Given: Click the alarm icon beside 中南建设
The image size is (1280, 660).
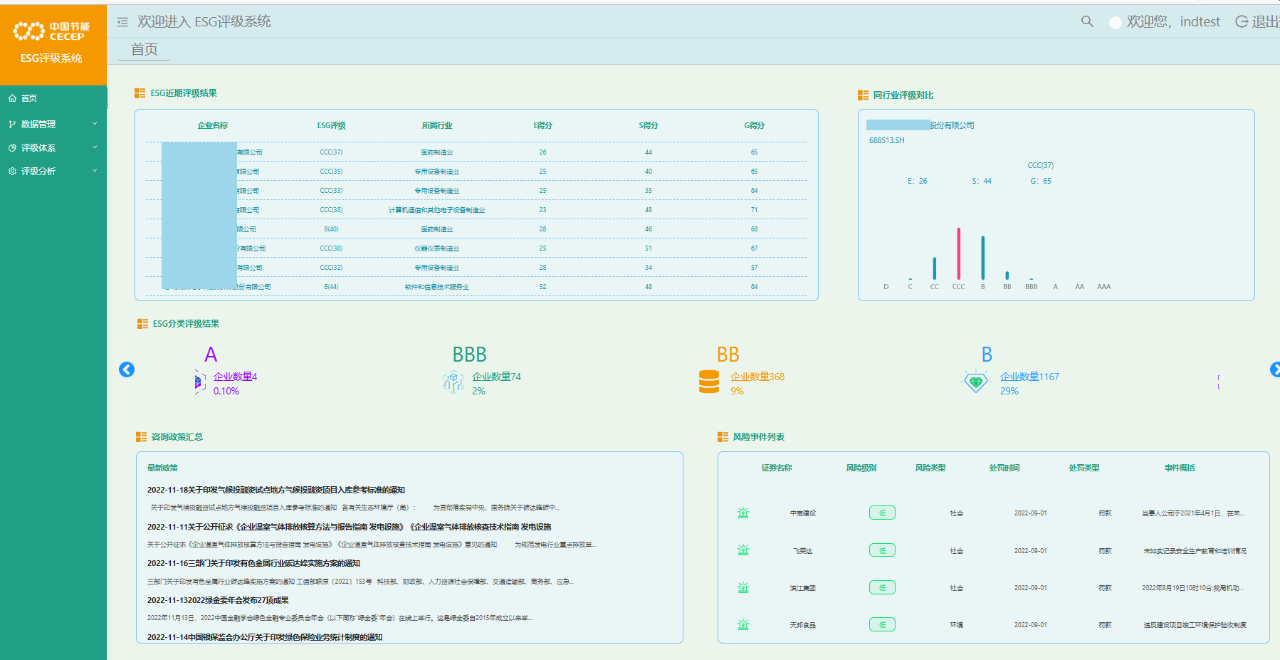Looking at the screenshot, I should (x=743, y=513).
